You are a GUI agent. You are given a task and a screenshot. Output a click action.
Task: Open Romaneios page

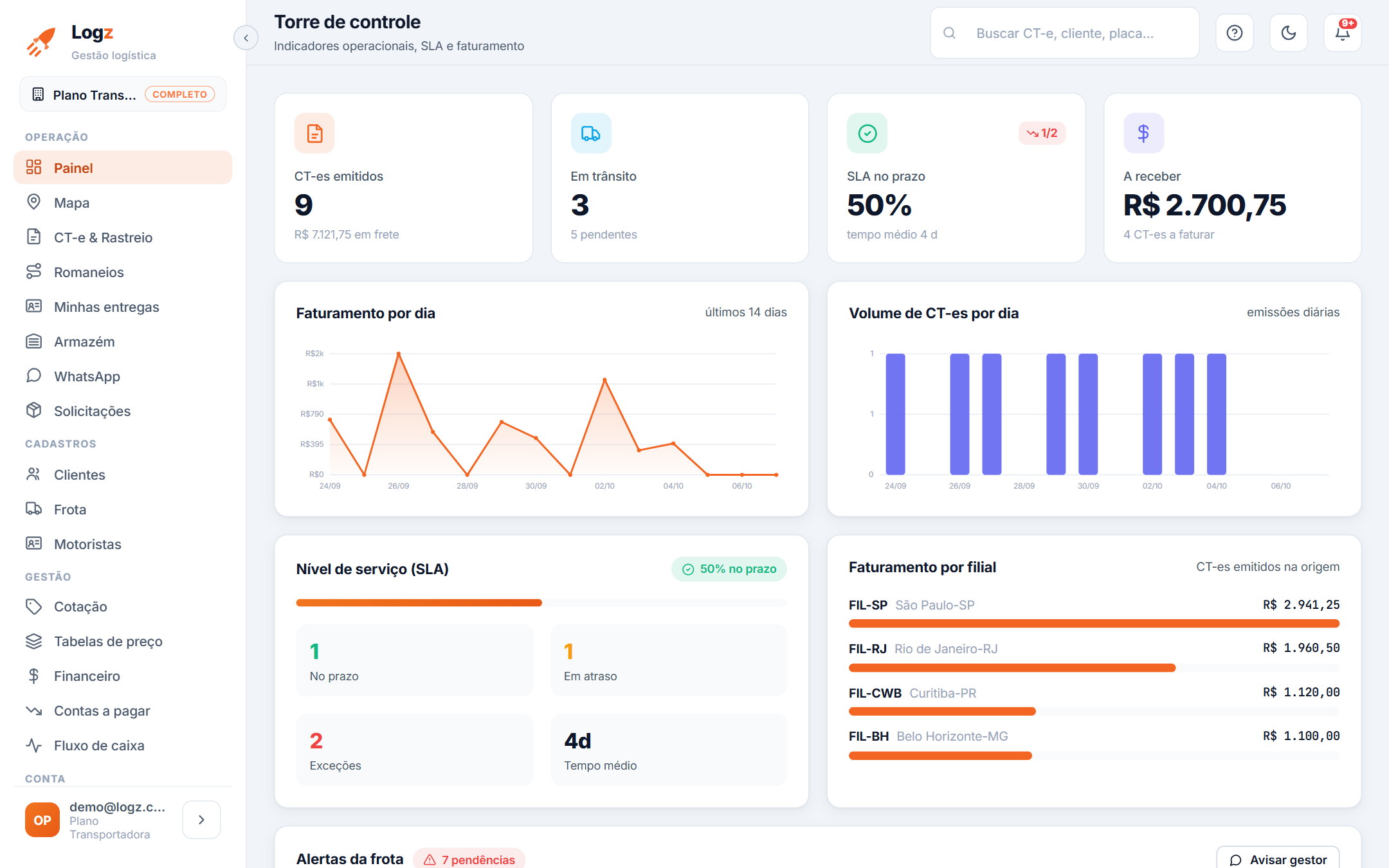click(x=123, y=272)
